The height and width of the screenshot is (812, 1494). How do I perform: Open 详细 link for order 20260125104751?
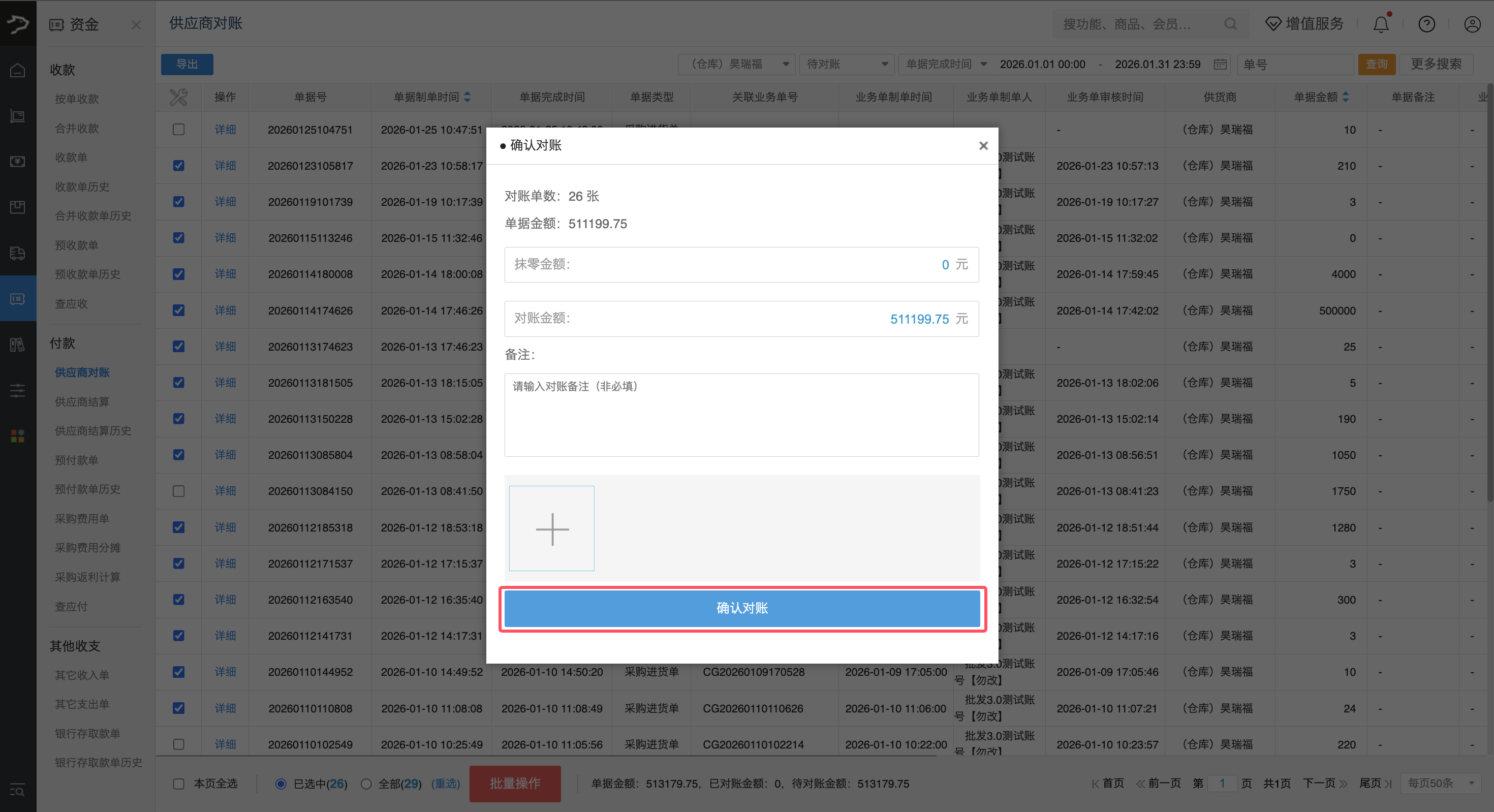pyautogui.click(x=225, y=130)
